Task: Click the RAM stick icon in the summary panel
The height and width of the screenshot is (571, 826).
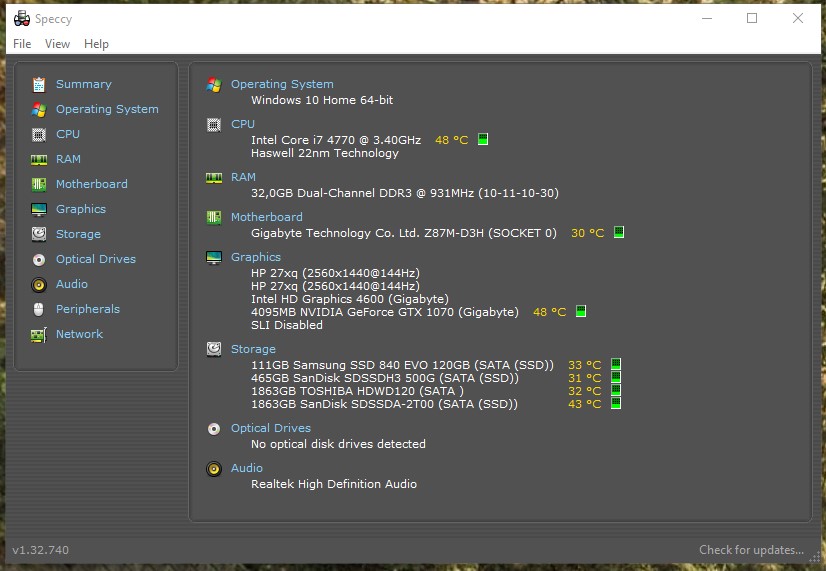Action: pos(213,178)
